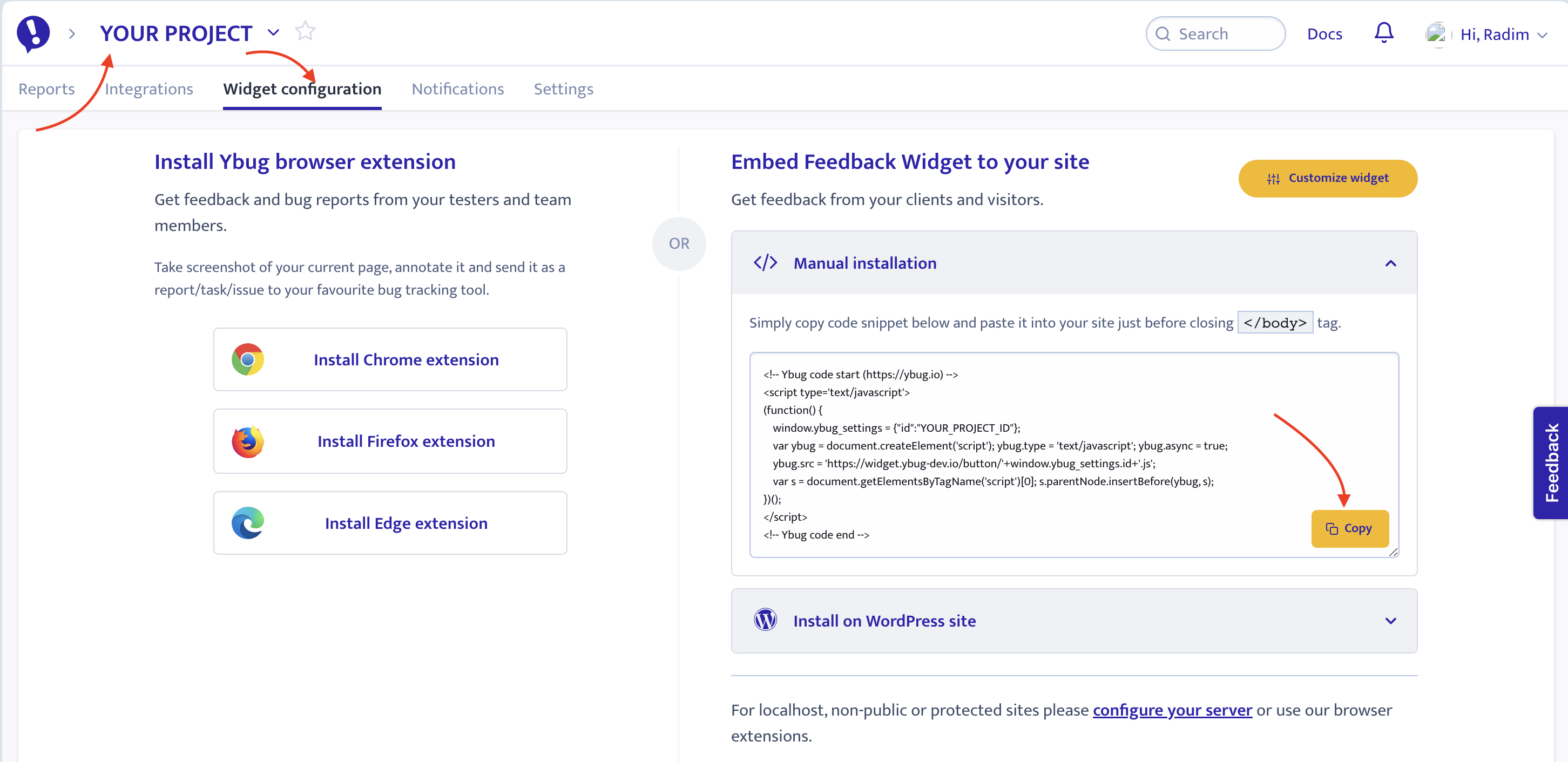
Task: Click the textarea resize handle
Action: pos(1393,552)
